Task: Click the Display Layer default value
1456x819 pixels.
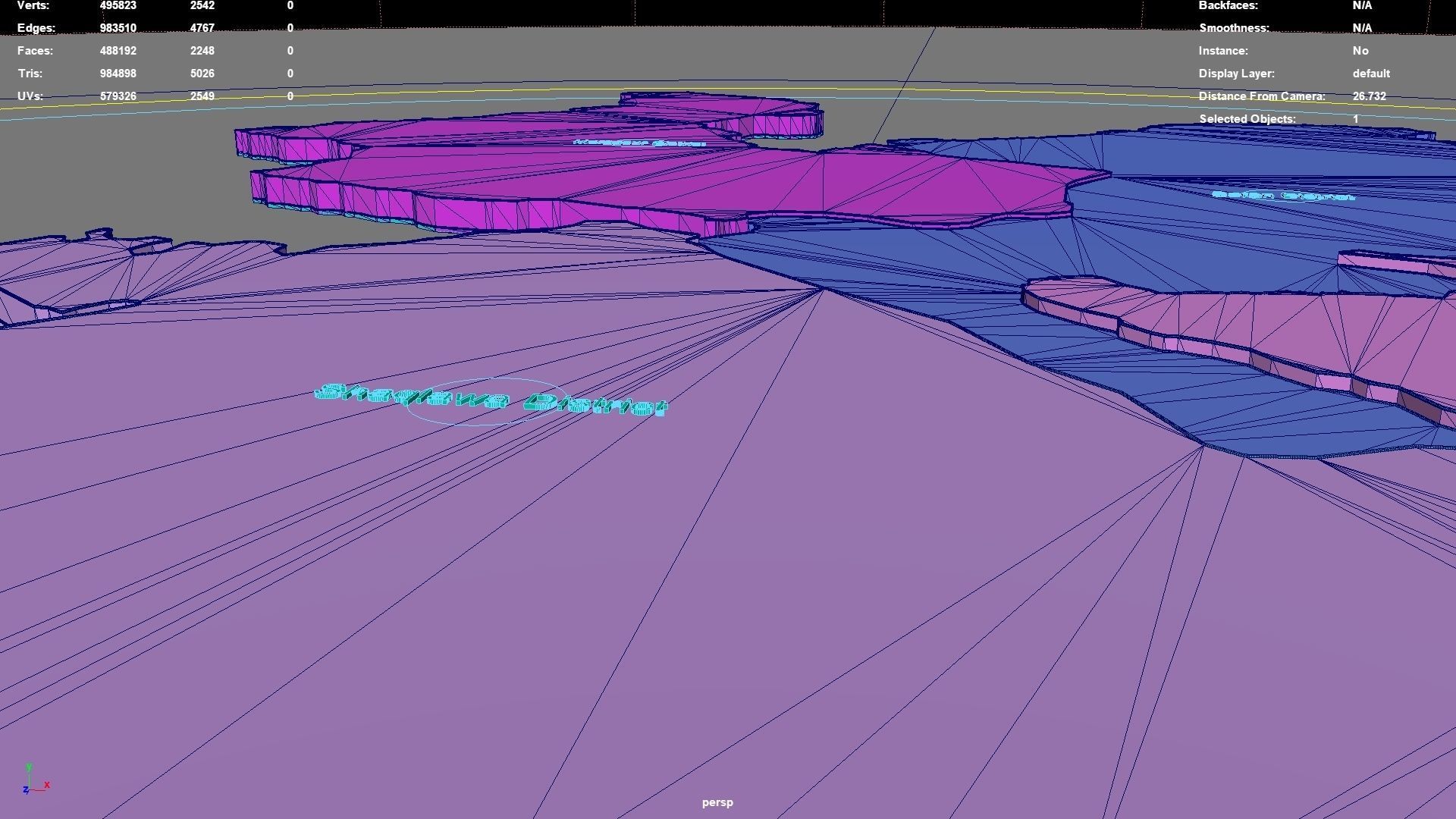Action: tap(1370, 74)
